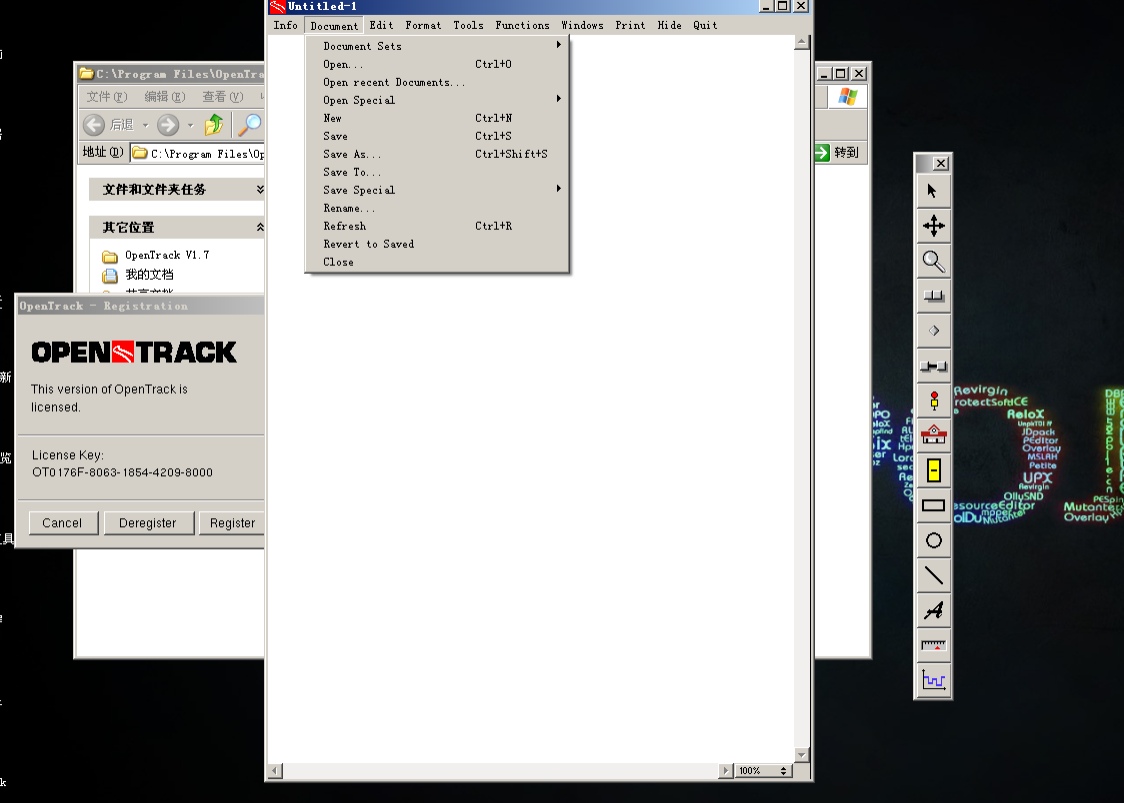Click Deregister button

(x=148, y=523)
